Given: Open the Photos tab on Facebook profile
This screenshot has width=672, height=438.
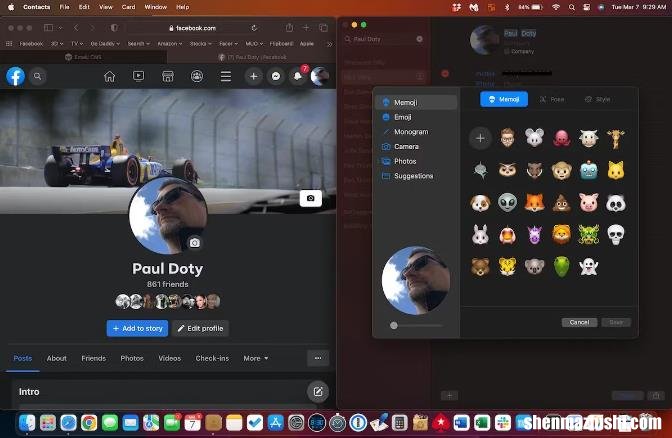Looking at the screenshot, I should tap(132, 358).
